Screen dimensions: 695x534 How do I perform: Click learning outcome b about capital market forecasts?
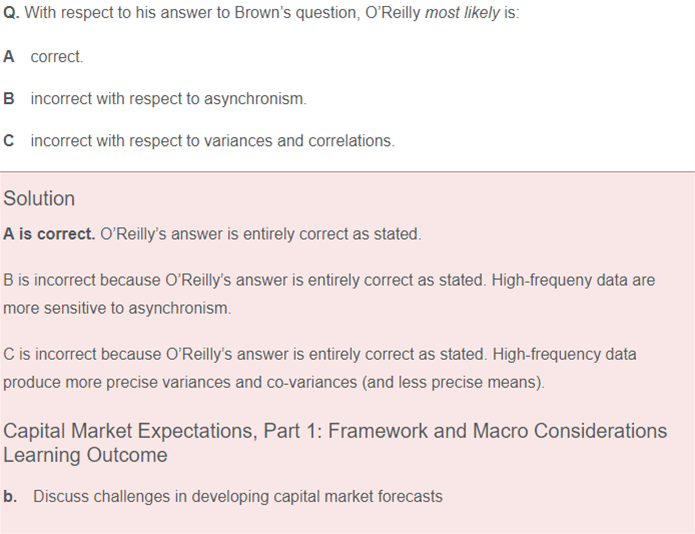tap(238, 496)
